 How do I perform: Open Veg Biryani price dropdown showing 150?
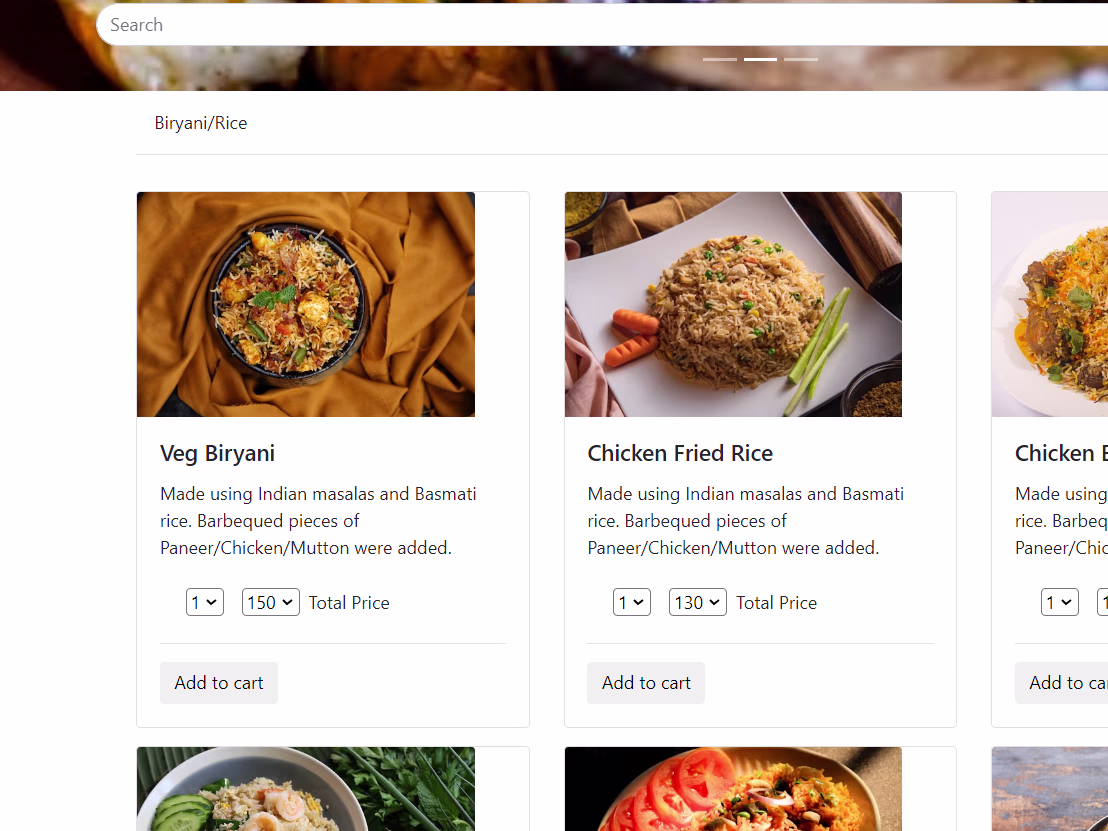(270, 602)
